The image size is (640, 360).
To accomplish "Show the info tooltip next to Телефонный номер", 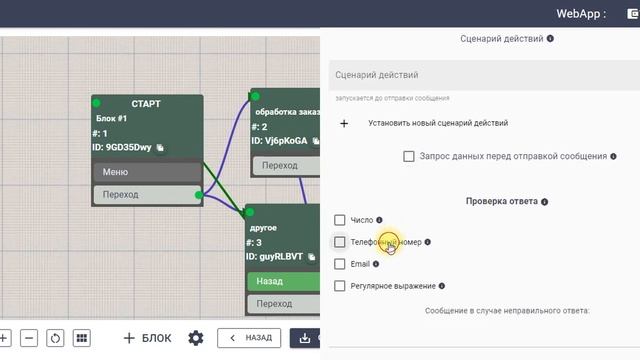I will pyautogui.click(x=427, y=242).
